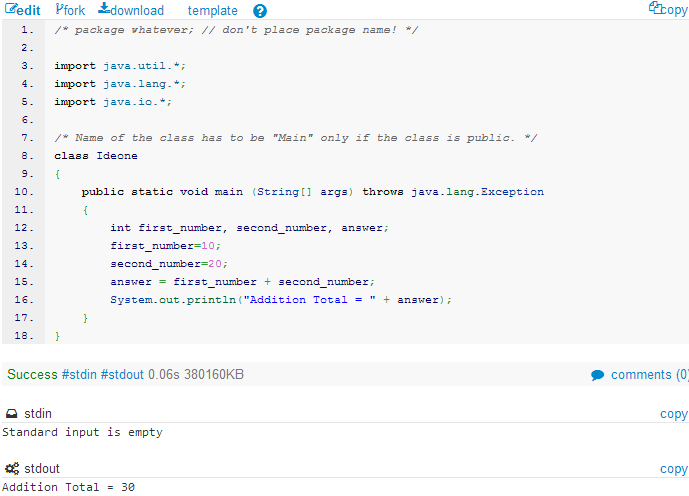Click the 'public static void main' line
The image size is (689, 496).
click(312, 192)
